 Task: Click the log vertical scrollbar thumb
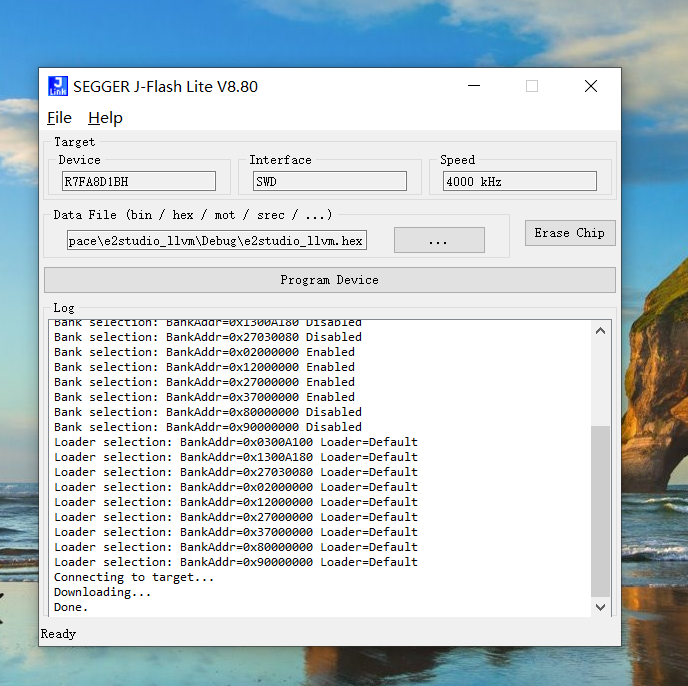[x=600, y=511]
